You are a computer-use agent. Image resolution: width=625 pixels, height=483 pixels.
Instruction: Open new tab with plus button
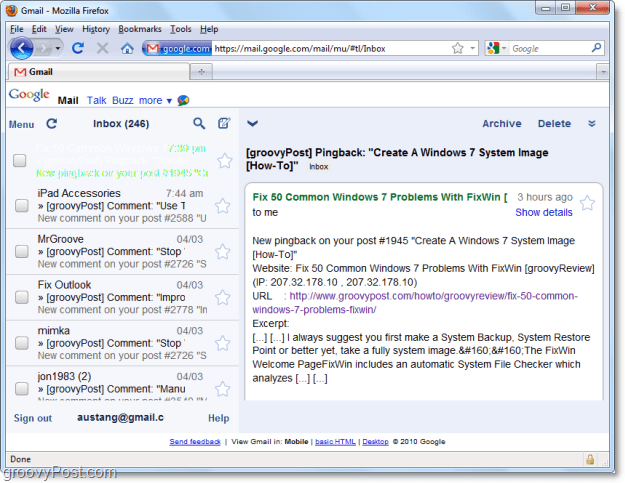pos(201,72)
